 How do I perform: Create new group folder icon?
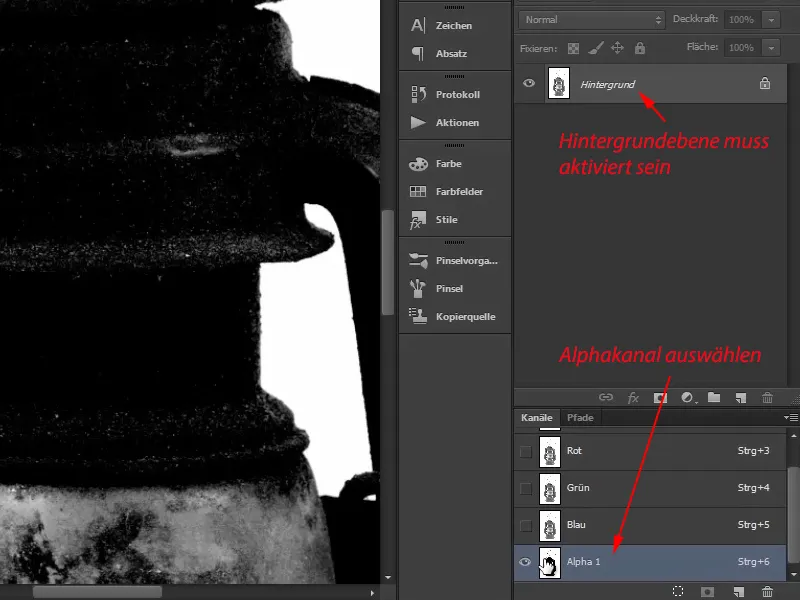(714, 397)
